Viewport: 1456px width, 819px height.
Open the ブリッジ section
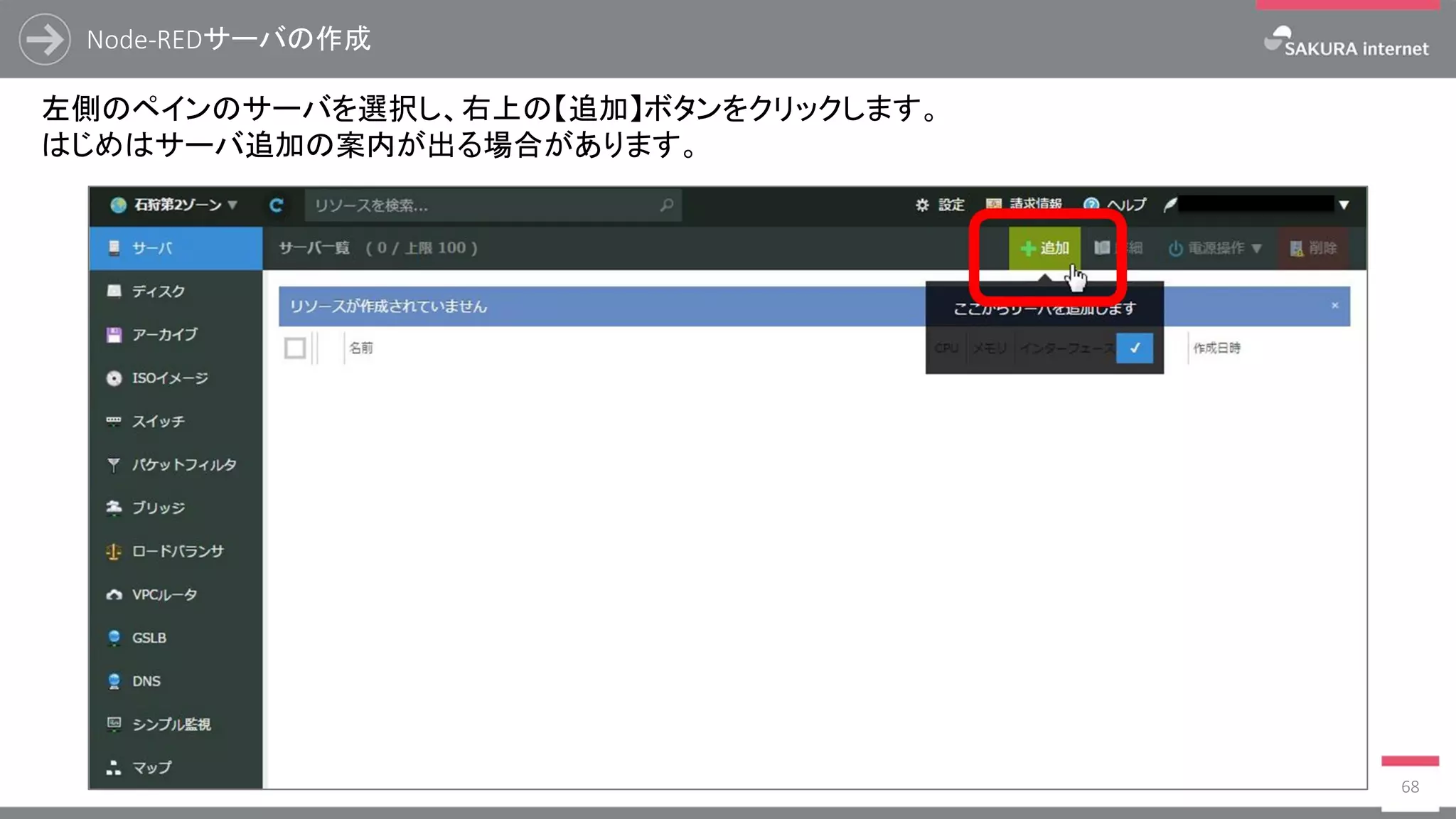176,508
